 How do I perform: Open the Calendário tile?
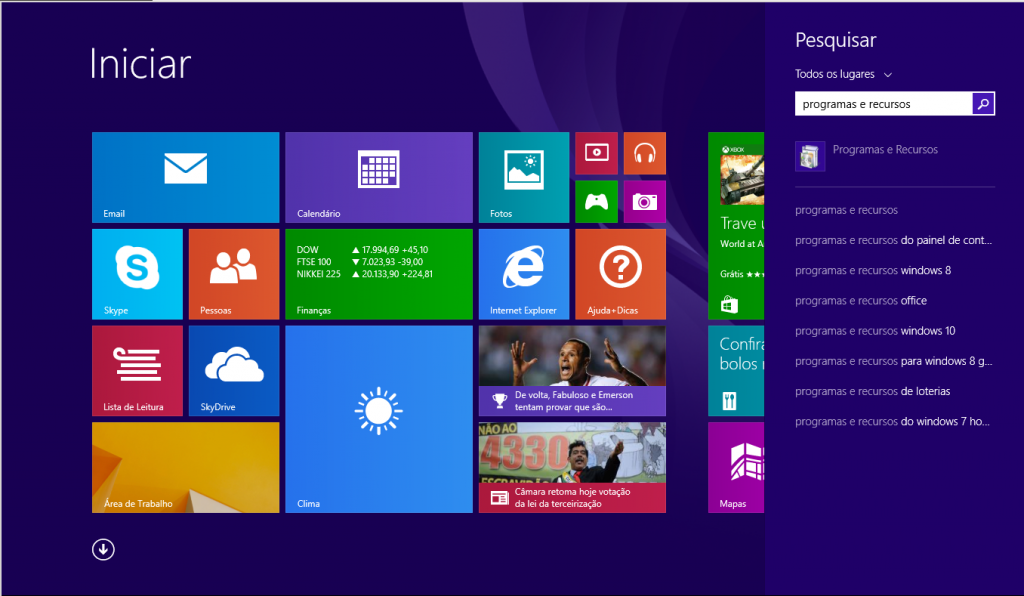[x=379, y=178]
